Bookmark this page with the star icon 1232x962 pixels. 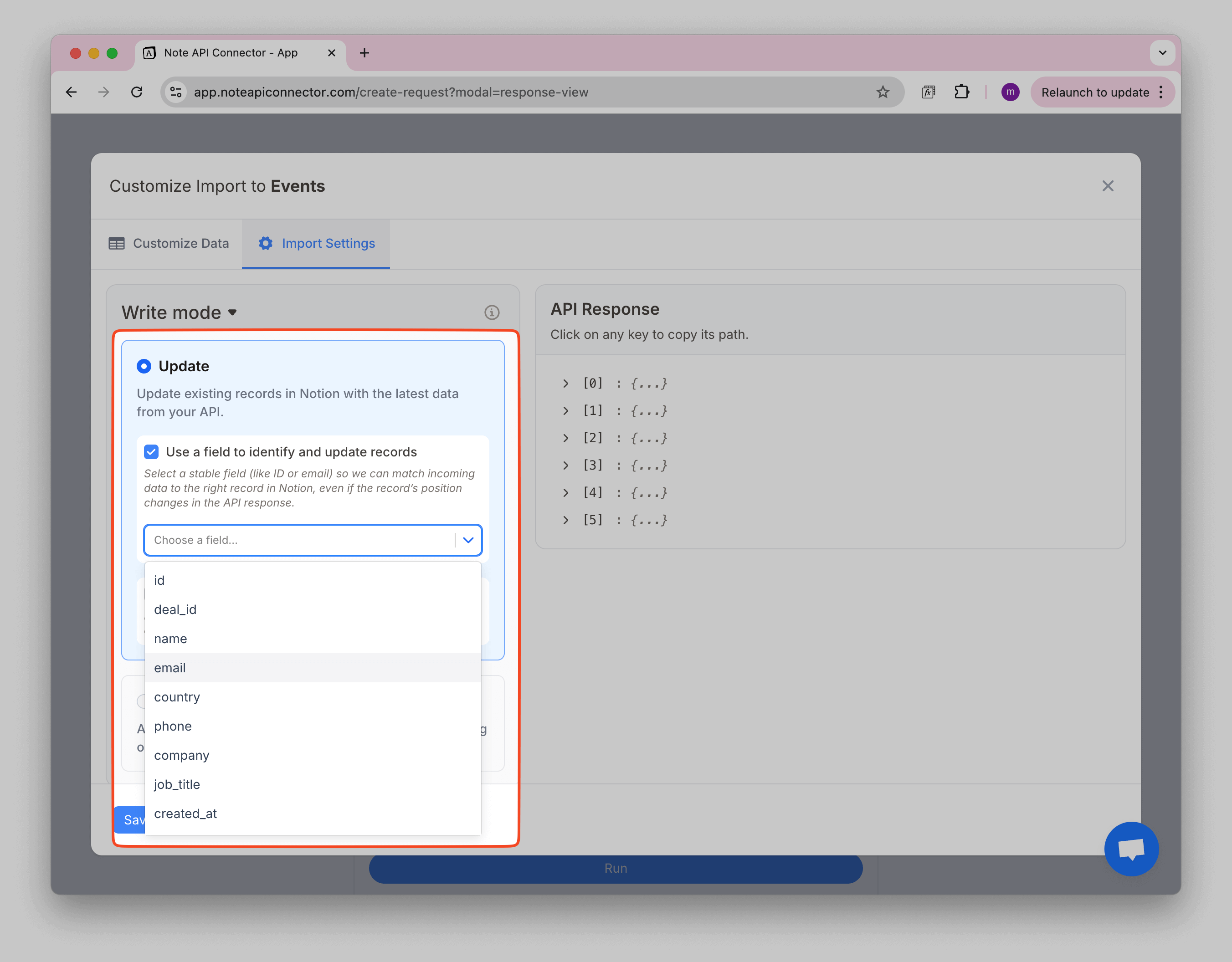[882, 92]
